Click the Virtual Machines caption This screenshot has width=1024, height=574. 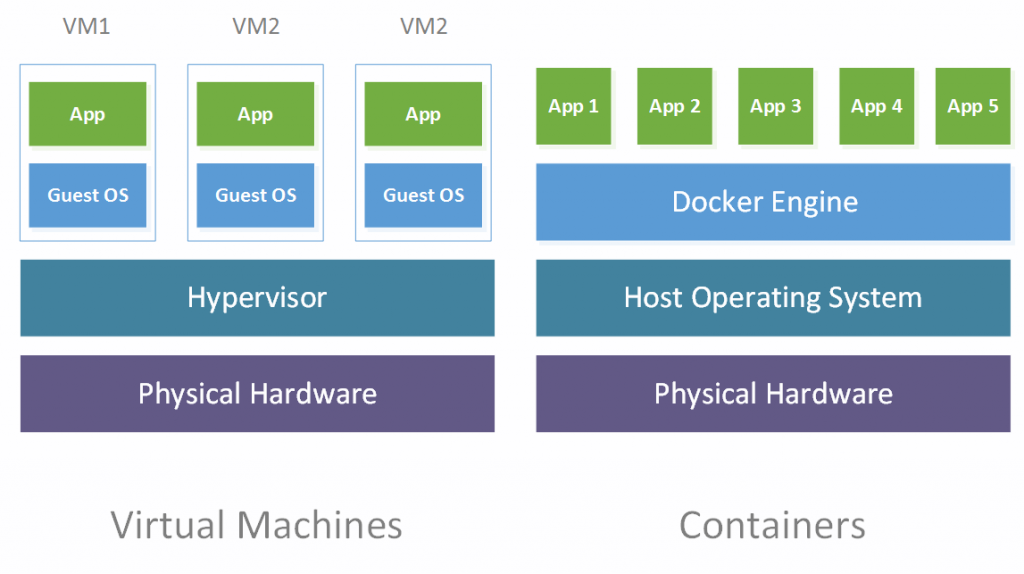coord(256,525)
